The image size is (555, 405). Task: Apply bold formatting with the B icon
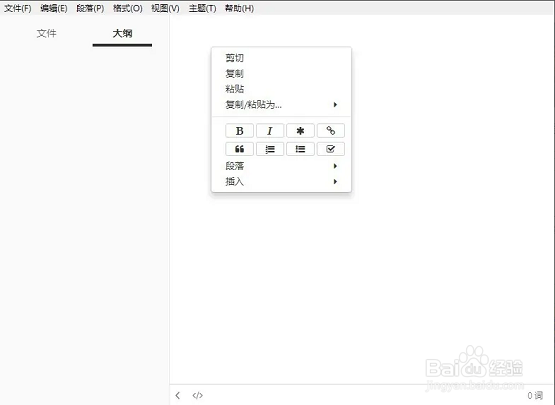tap(239, 131)
